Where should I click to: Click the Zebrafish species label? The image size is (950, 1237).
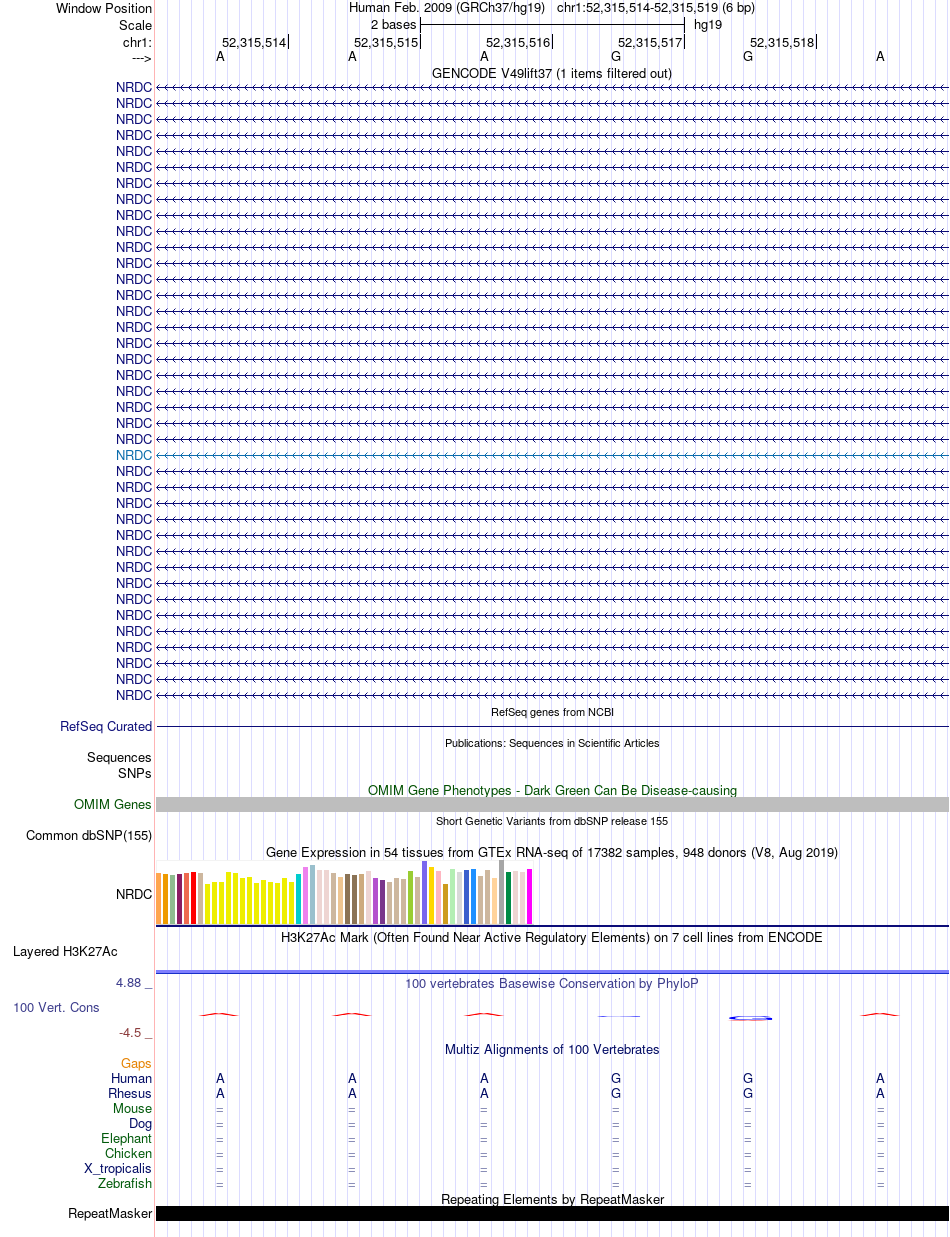click(125, 1184)
